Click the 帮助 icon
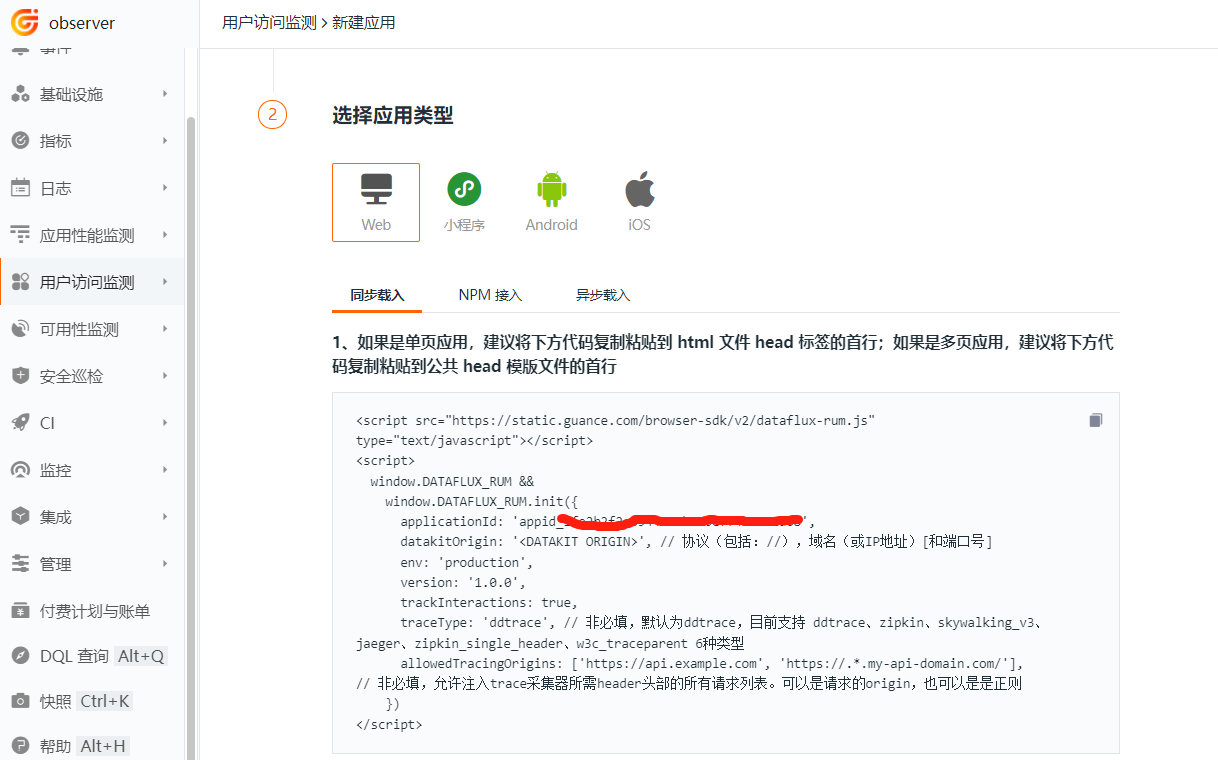1218x760 pixels. 20,746
